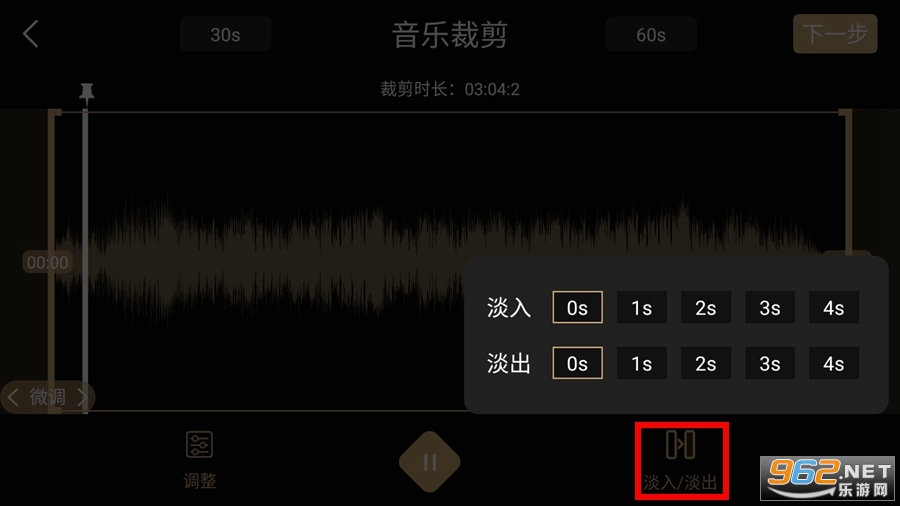Screen dimensions: 900x506
Task: Click the 00:00 start time label
Action: click(47, 262)
